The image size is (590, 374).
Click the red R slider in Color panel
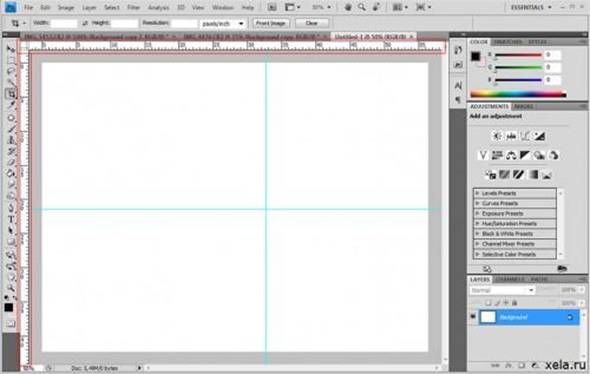(x=519, y=55)
